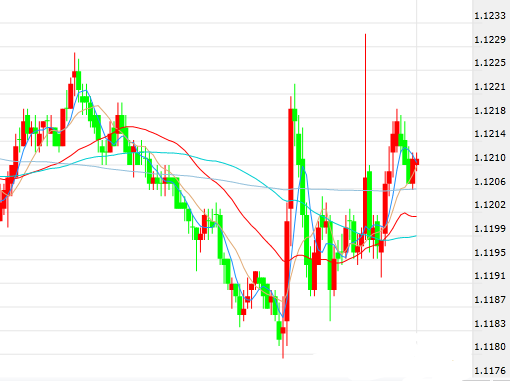Click the 1.1195 price axis value

click(x=490, y=252)
